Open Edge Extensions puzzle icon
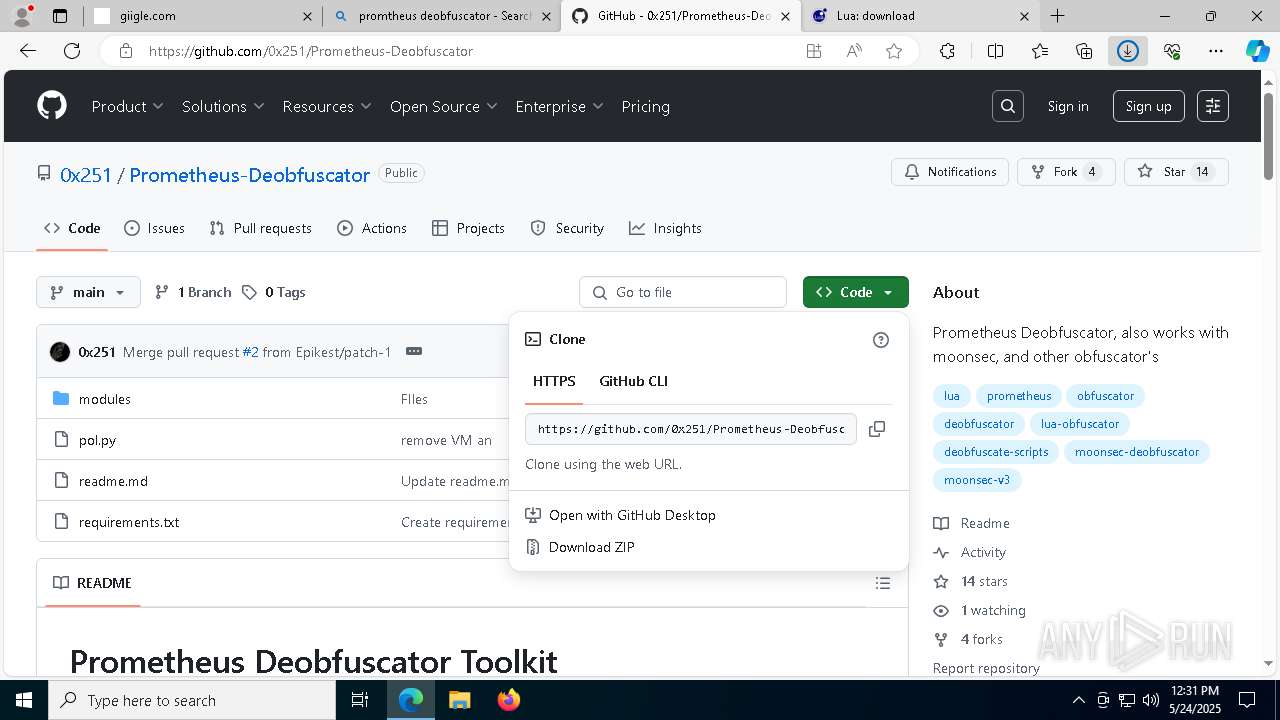The image size is (1280, 720). pyautogui.click(x=947, y=51)
